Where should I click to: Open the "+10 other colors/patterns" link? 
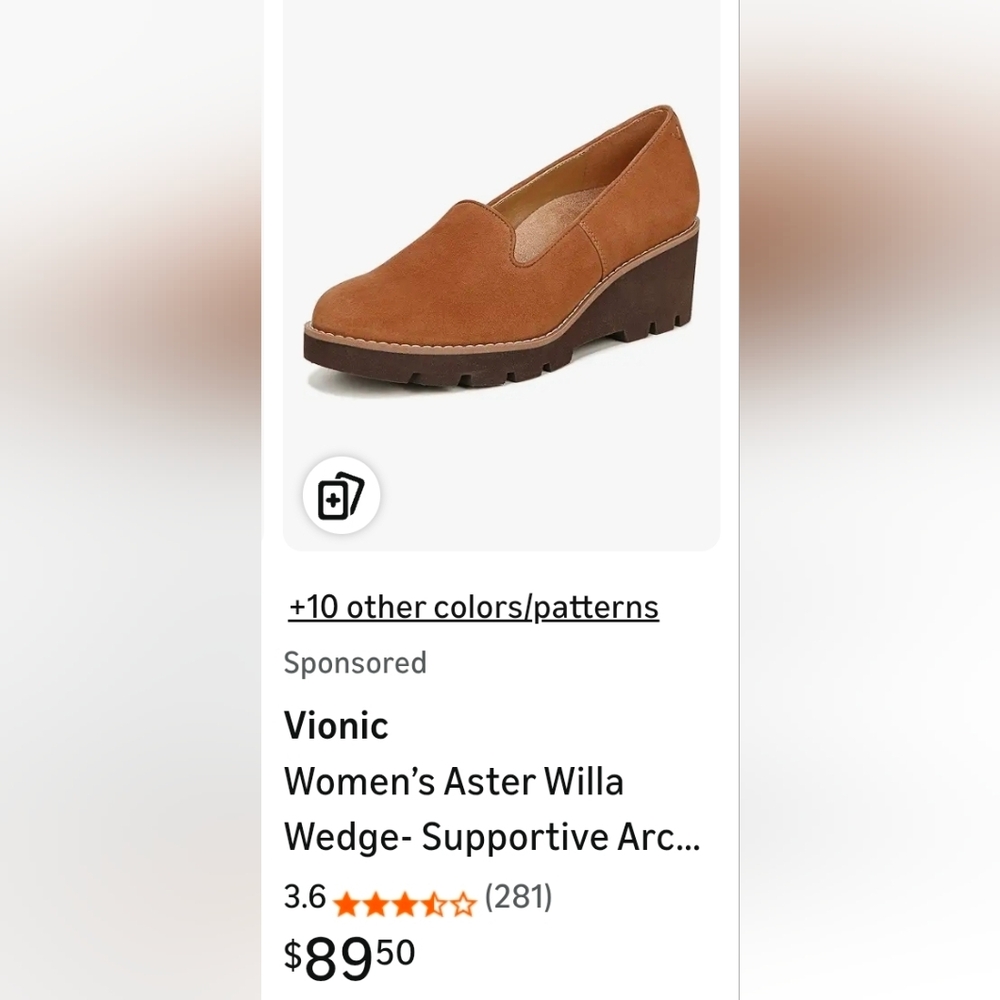tap(474, 607)
